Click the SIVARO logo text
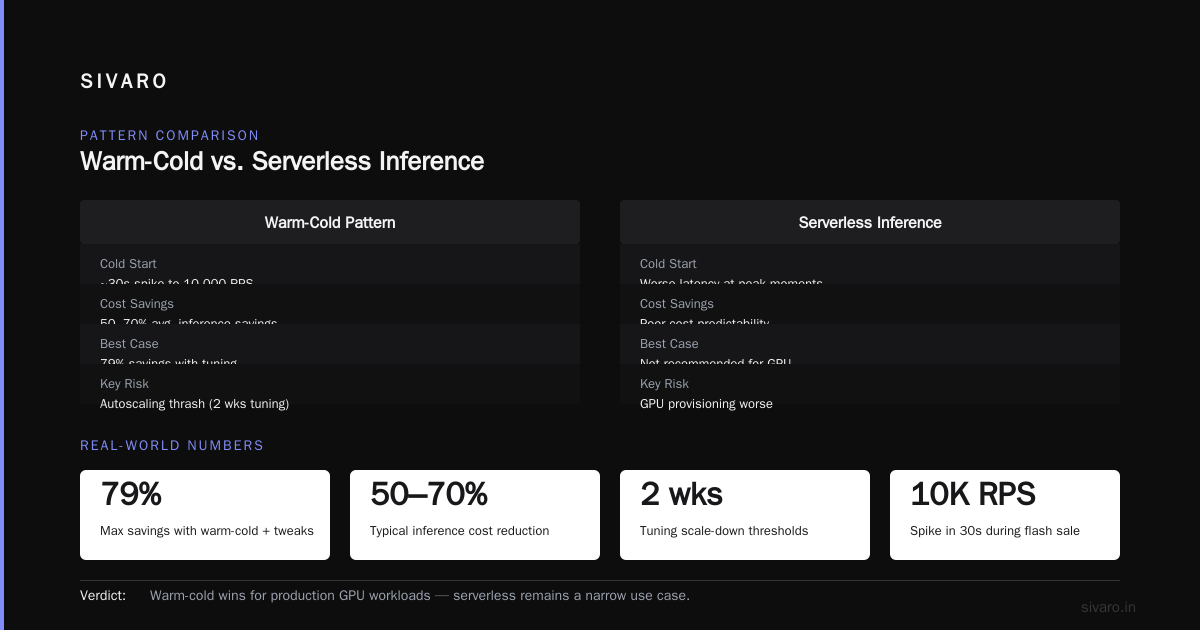 124,82
